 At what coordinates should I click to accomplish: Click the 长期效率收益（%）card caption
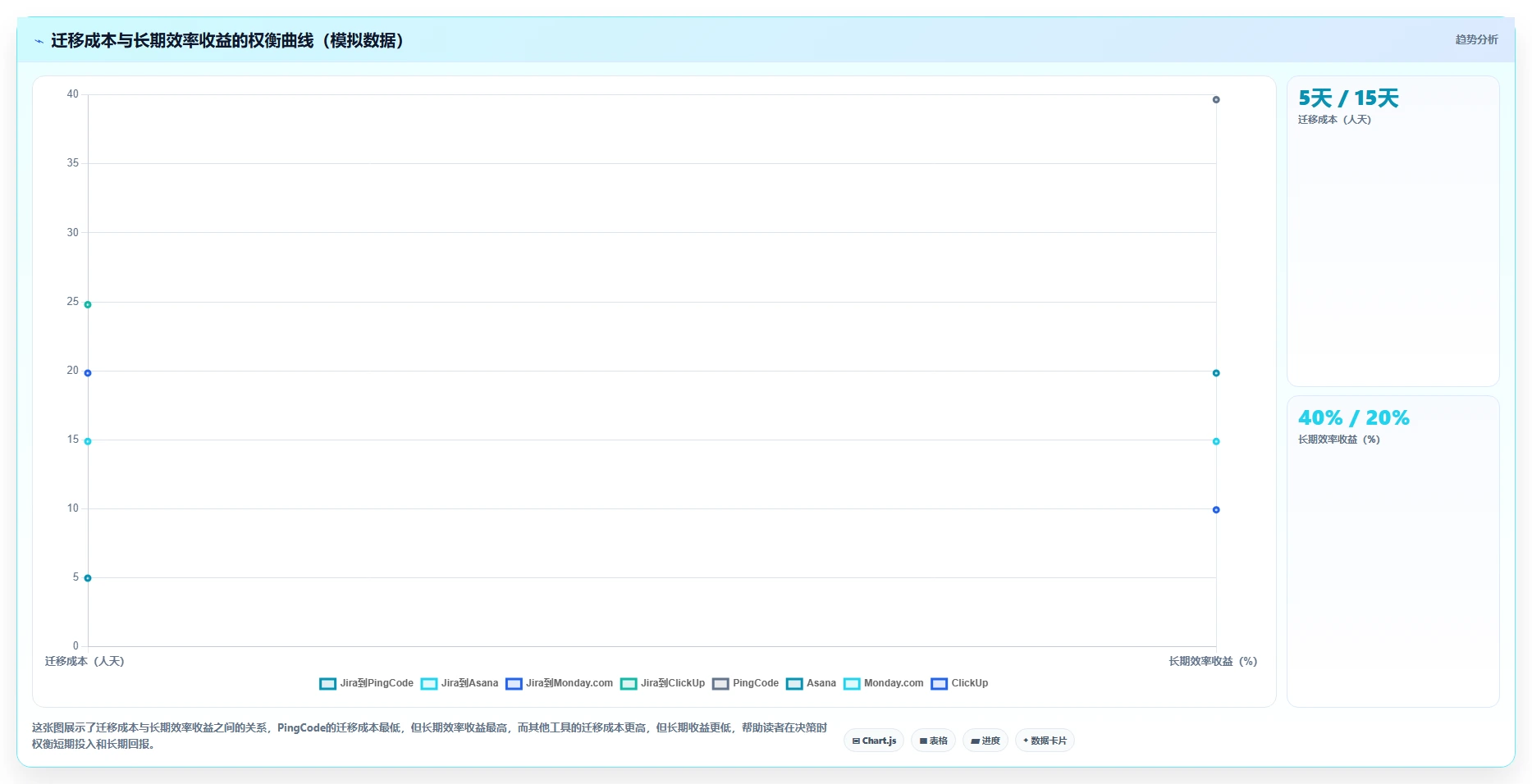pos(1339,440)
